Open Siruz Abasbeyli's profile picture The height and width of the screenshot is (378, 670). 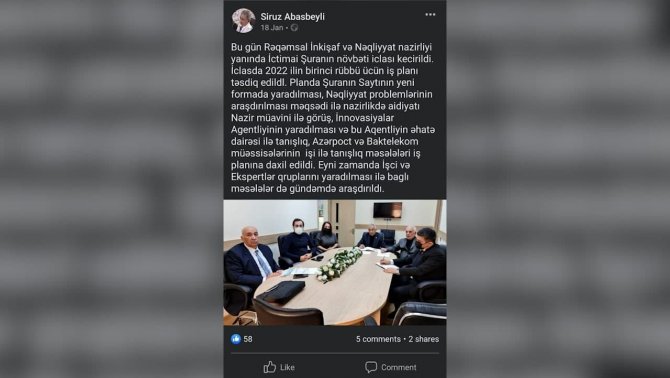pyautogui.click(x=244, y=21)
